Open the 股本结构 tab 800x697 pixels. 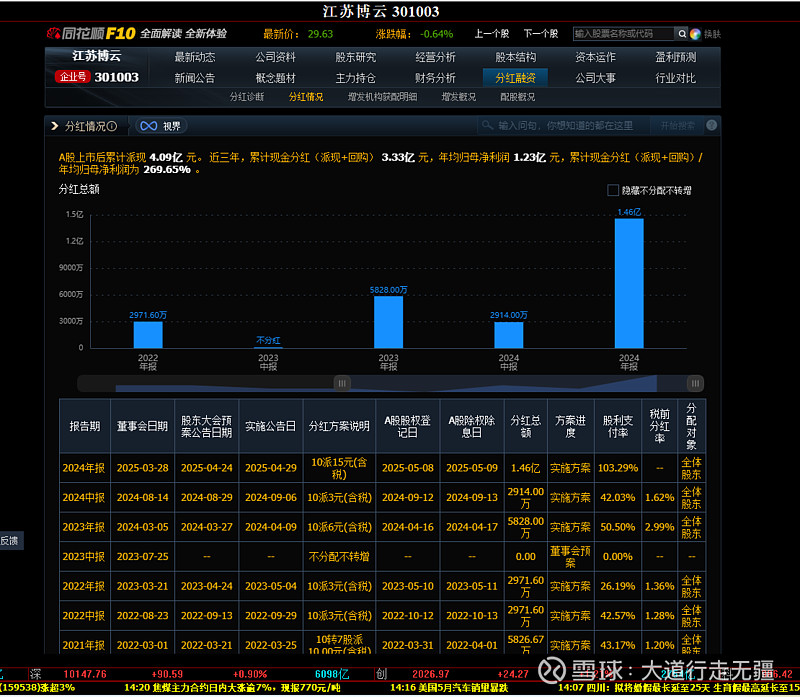pyautogui.click(x=516, y=57)
